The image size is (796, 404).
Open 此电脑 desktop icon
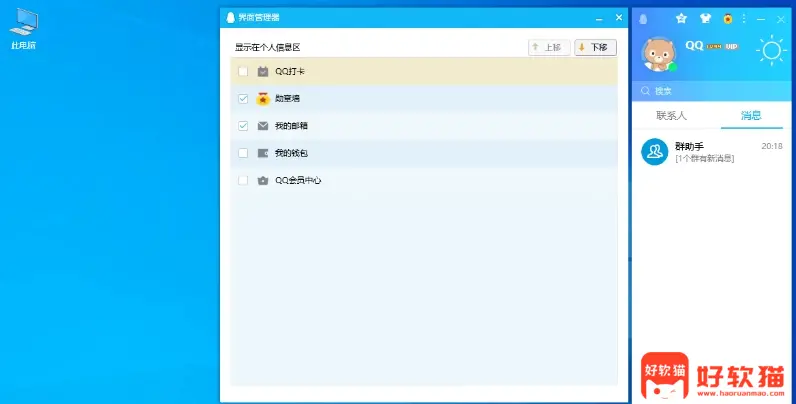tap(23, 29)
